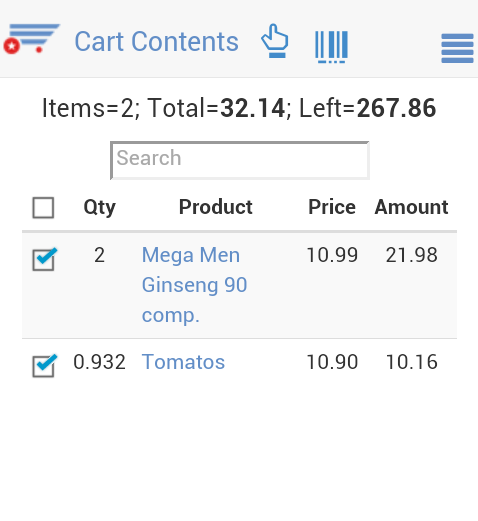Open the Mega Men Ginseng 90 comp. link
478x521 pixels.
[x=194, y=285]
